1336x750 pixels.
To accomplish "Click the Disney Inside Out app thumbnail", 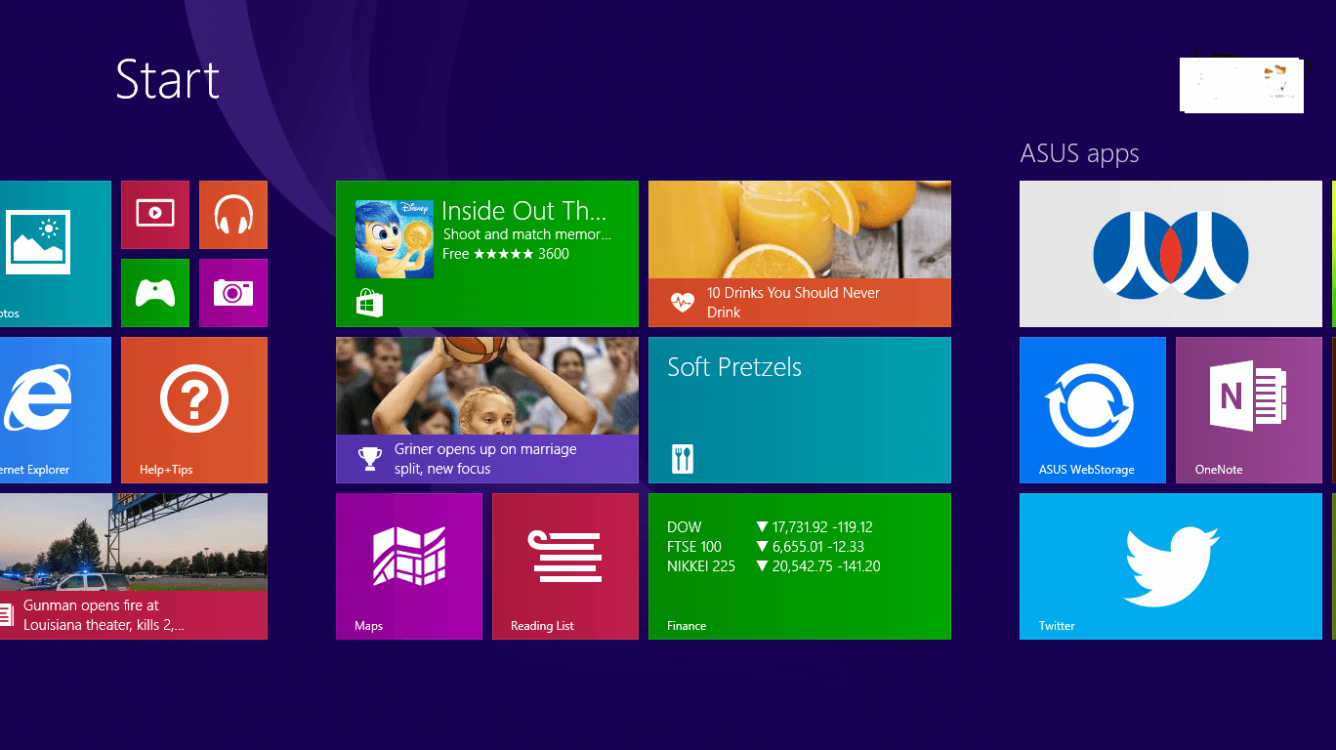I will point(394,239).
